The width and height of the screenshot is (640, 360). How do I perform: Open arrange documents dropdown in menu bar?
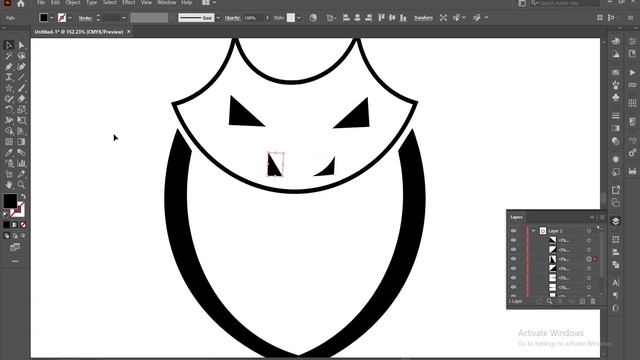tap(209, 3)
